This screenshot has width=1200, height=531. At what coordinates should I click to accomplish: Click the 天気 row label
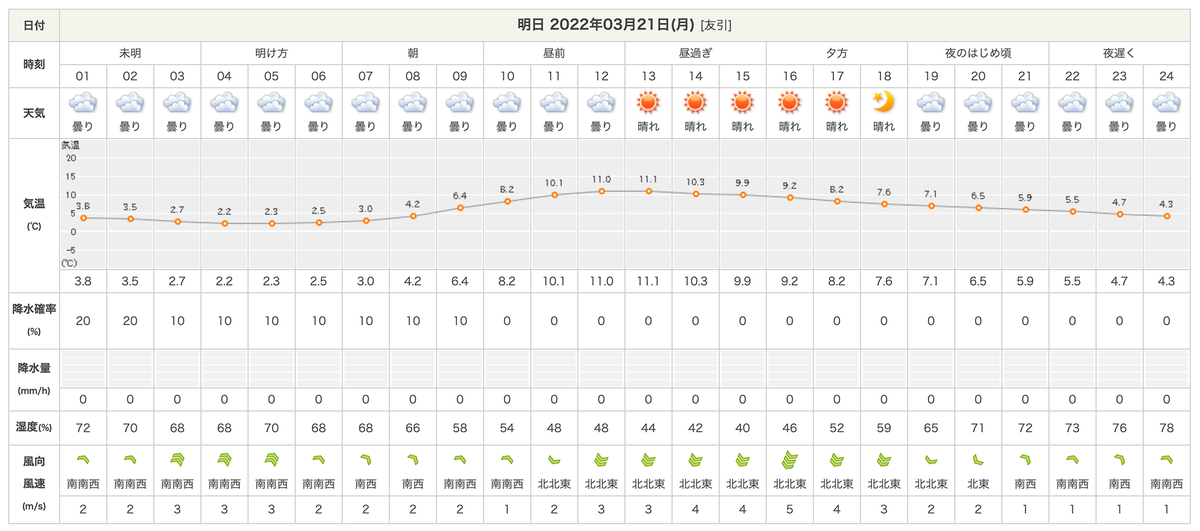[34, 112]
